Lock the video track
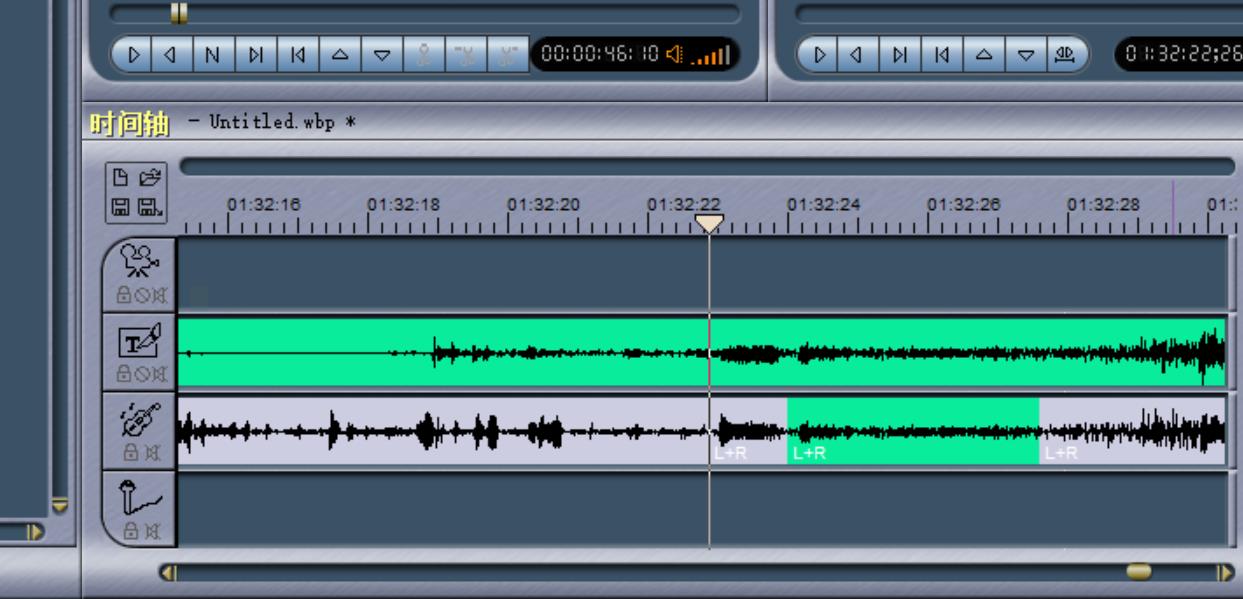Screen dimensions: 1243x599 click(x=123, y=295)
